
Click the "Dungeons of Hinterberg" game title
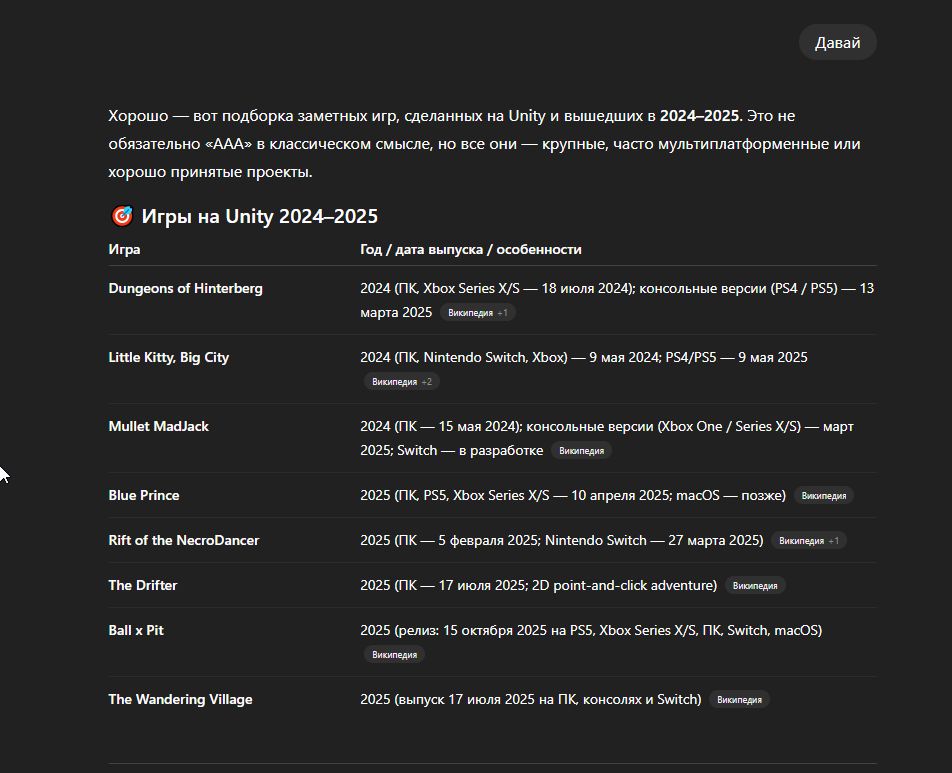point(185,288)
